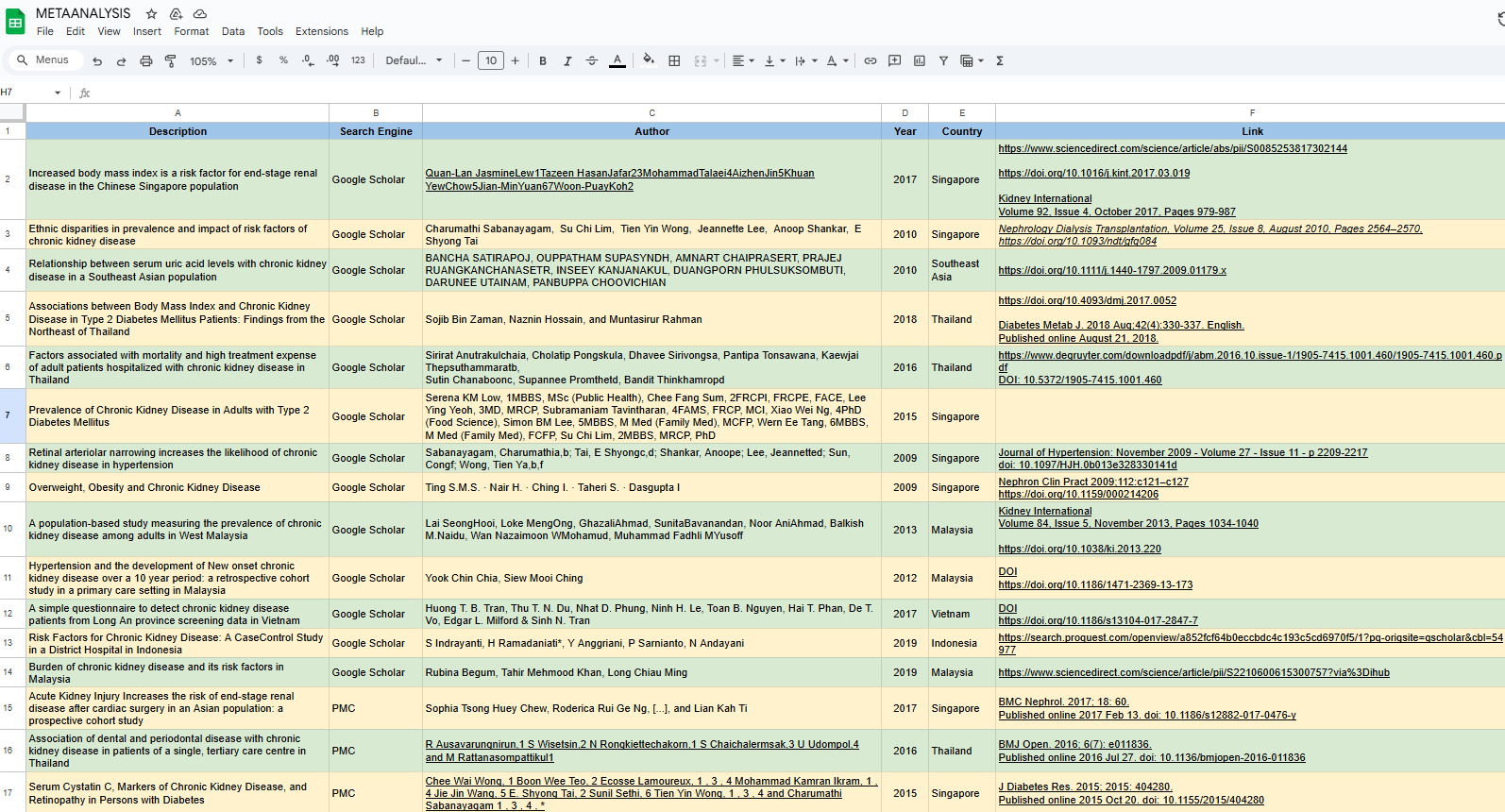Screen dimensions: 1505x812
Task: Open the functions sigma icon
Action: [x=999, y=60]
